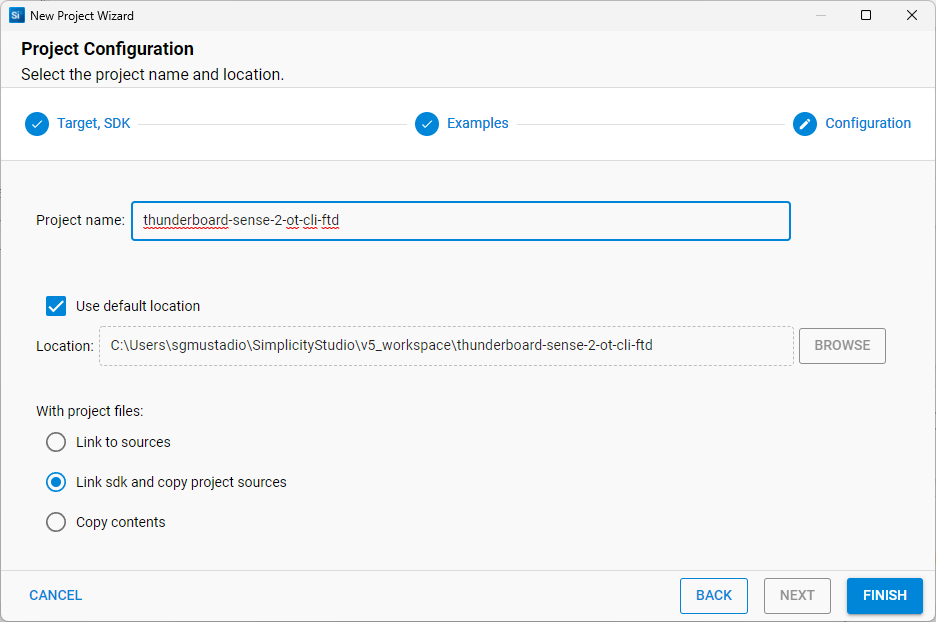Maximize the wizard window
This screenshot has width=936, height=622.
click(x=866, y=16)
